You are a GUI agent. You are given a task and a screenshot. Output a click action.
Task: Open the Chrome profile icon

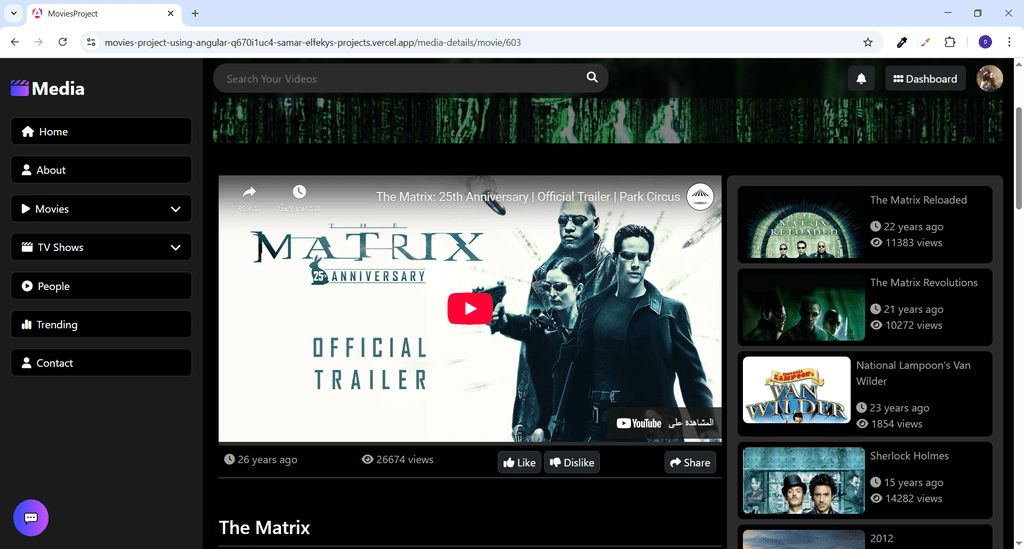(985, 42)
